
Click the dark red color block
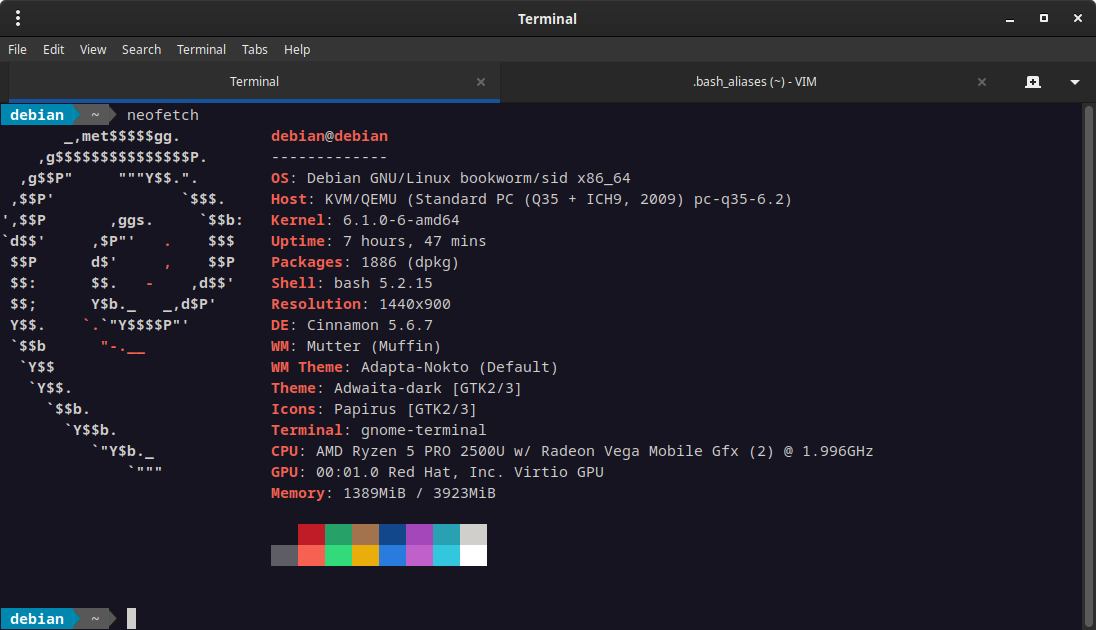pos(311,534)
